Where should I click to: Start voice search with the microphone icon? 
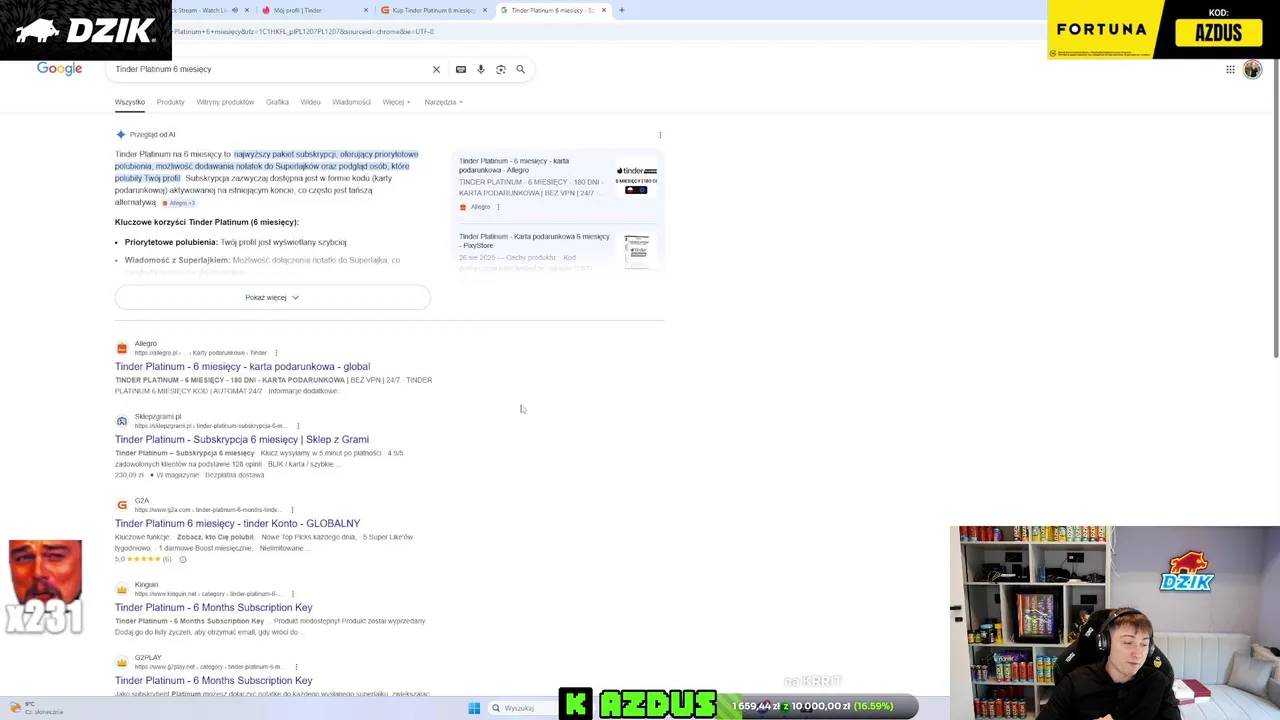481,69
